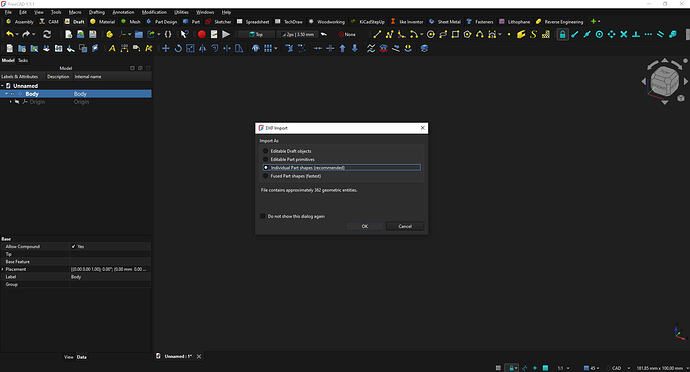Select the Draft Text annotation A icon

(112, 48)
